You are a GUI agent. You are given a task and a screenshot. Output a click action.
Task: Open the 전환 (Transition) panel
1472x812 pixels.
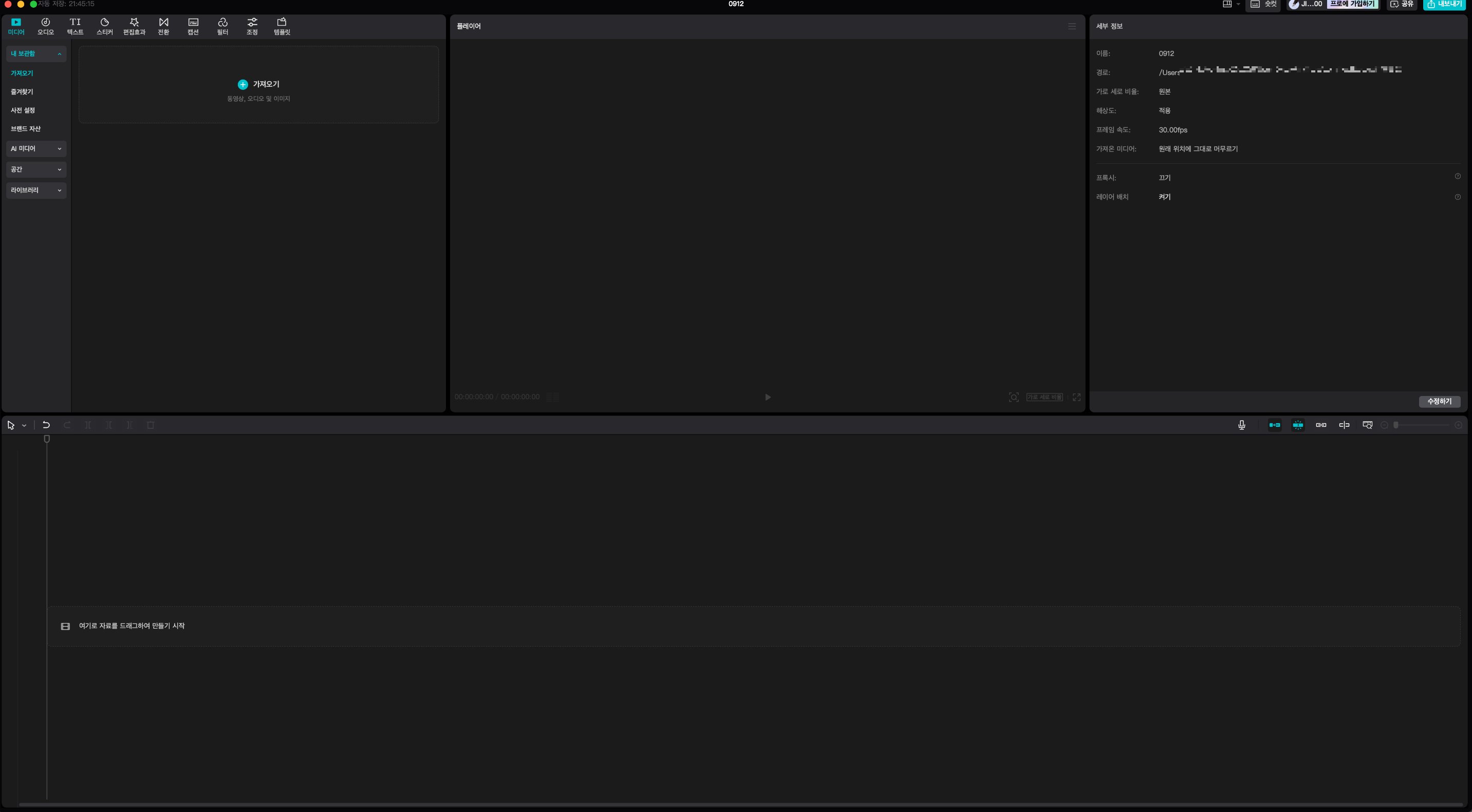(163, 26)
